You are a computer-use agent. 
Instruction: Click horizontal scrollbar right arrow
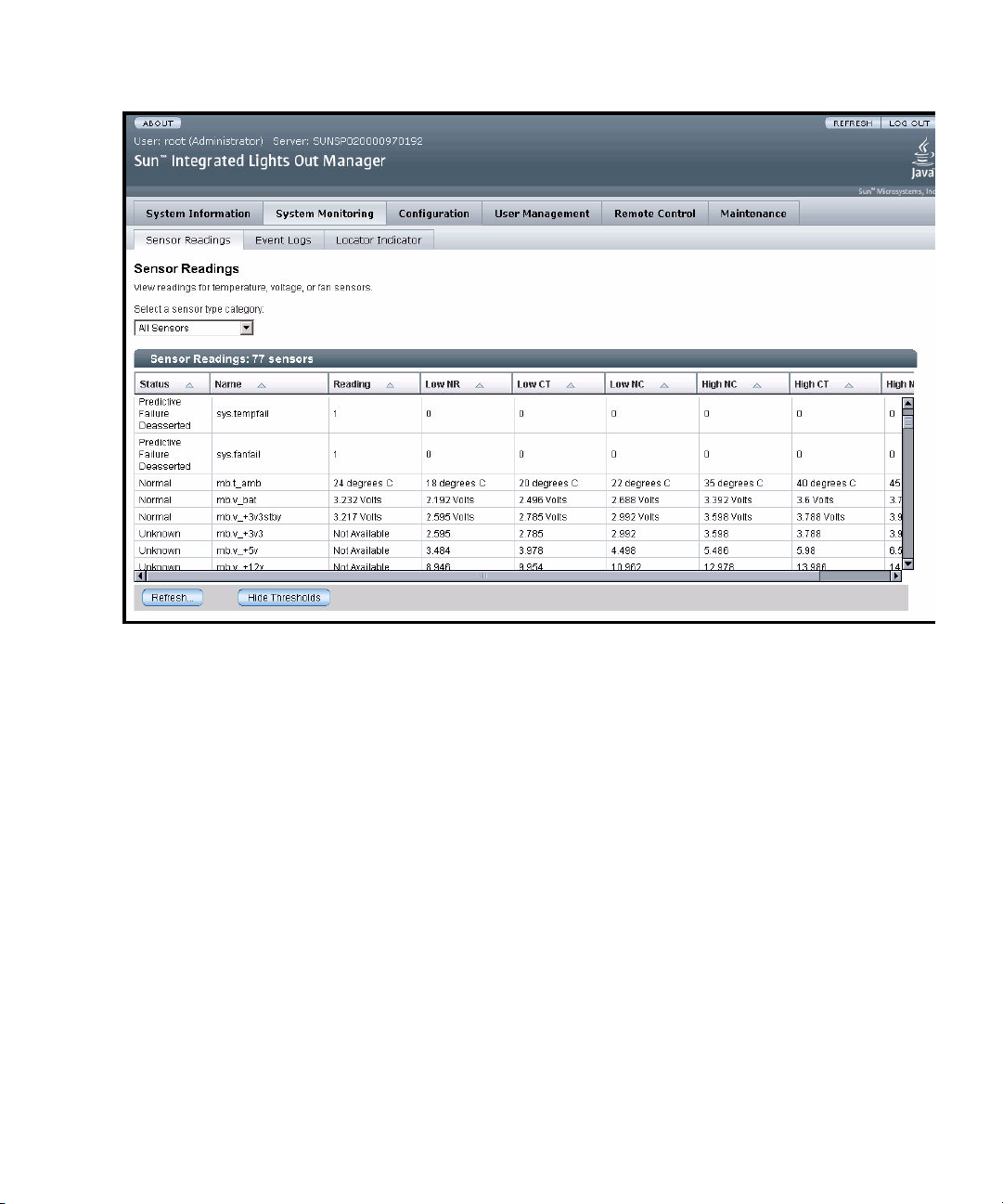(x=896, y=576)
